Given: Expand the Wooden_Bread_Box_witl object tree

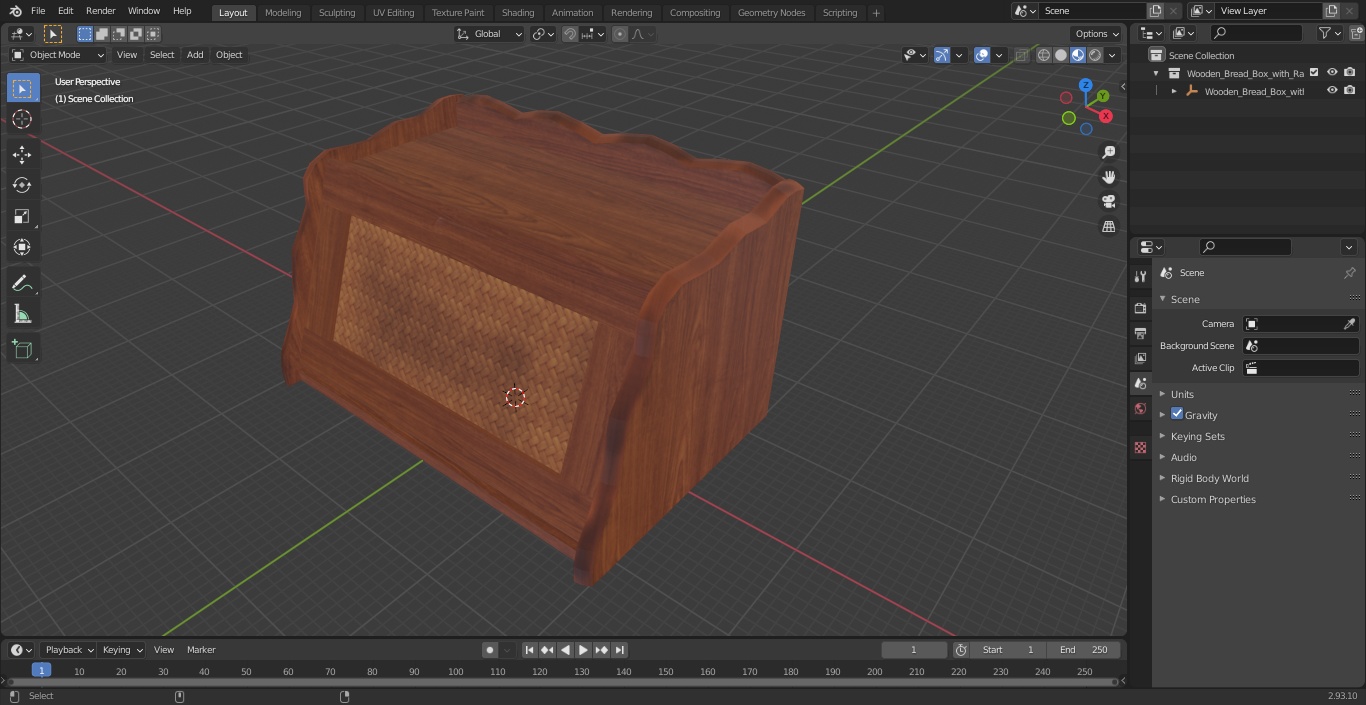Looking at the screenshot, I should click(x=1174, y=91).
